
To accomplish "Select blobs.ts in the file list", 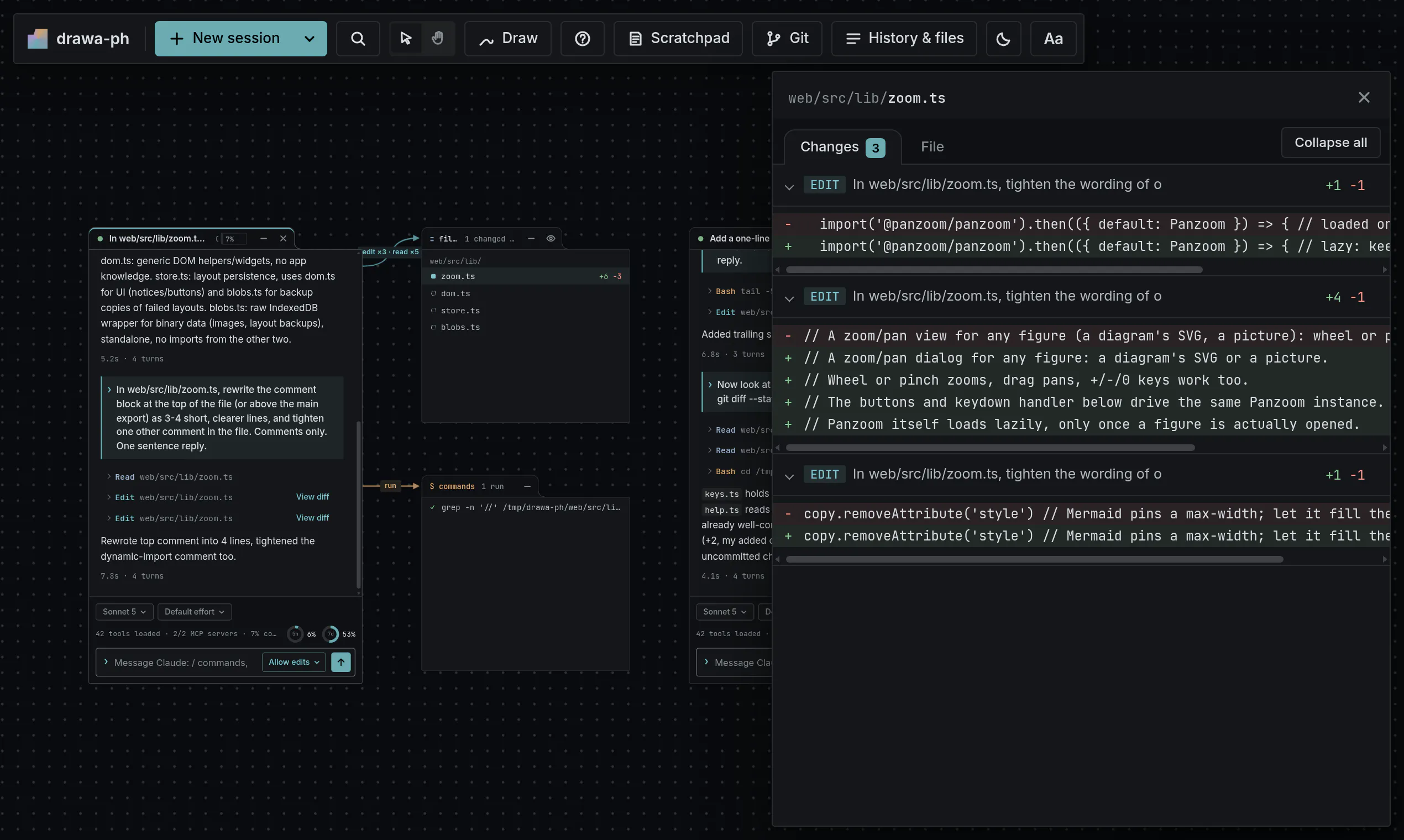I will [x=525, y=327].
